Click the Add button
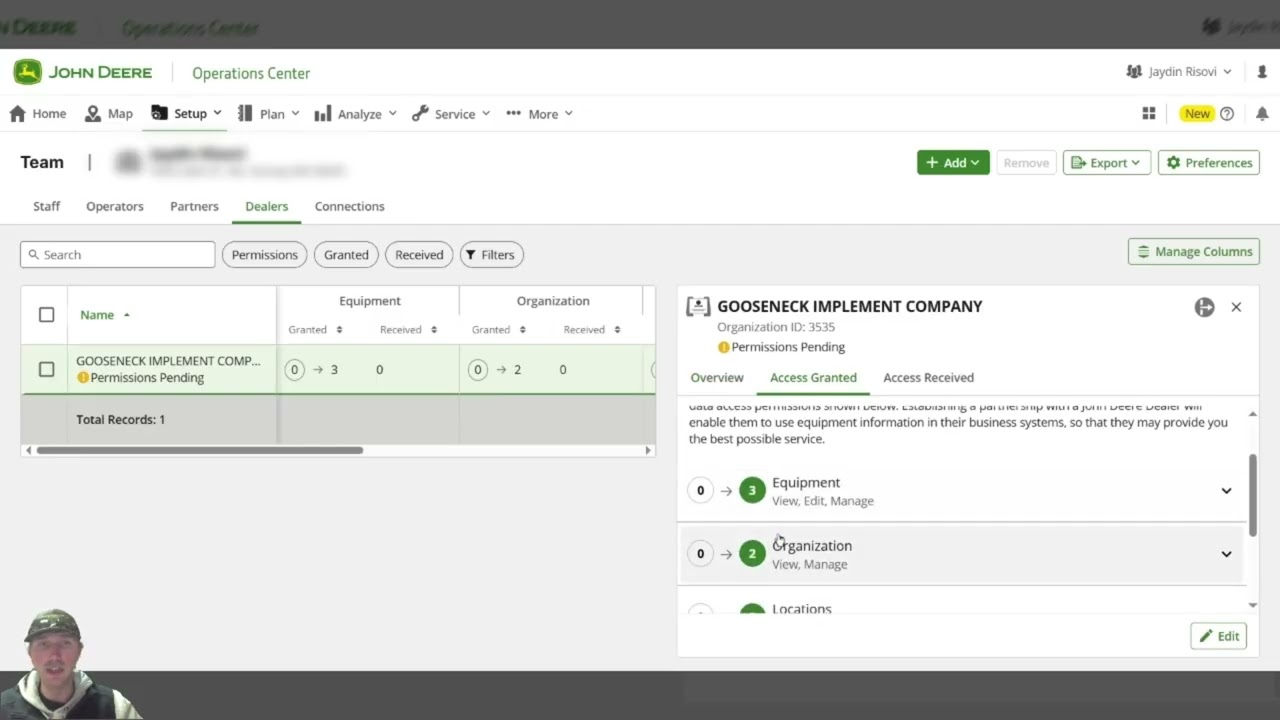Screen dimensions: 1280x720 pos(953,163)
